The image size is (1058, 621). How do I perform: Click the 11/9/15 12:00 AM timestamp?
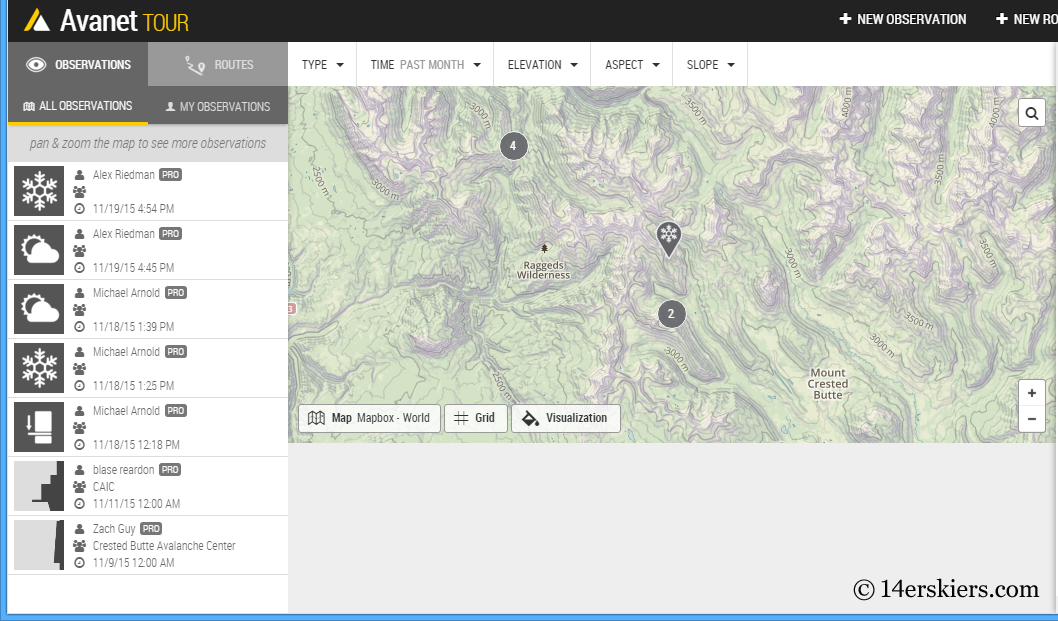[134, 563]
